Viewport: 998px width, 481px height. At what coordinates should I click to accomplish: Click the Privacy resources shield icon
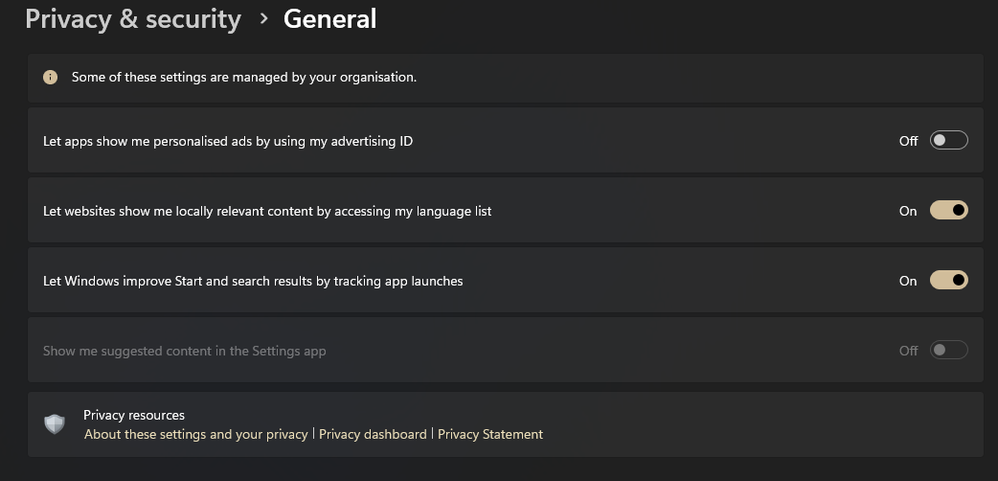[x=55, y=424]
